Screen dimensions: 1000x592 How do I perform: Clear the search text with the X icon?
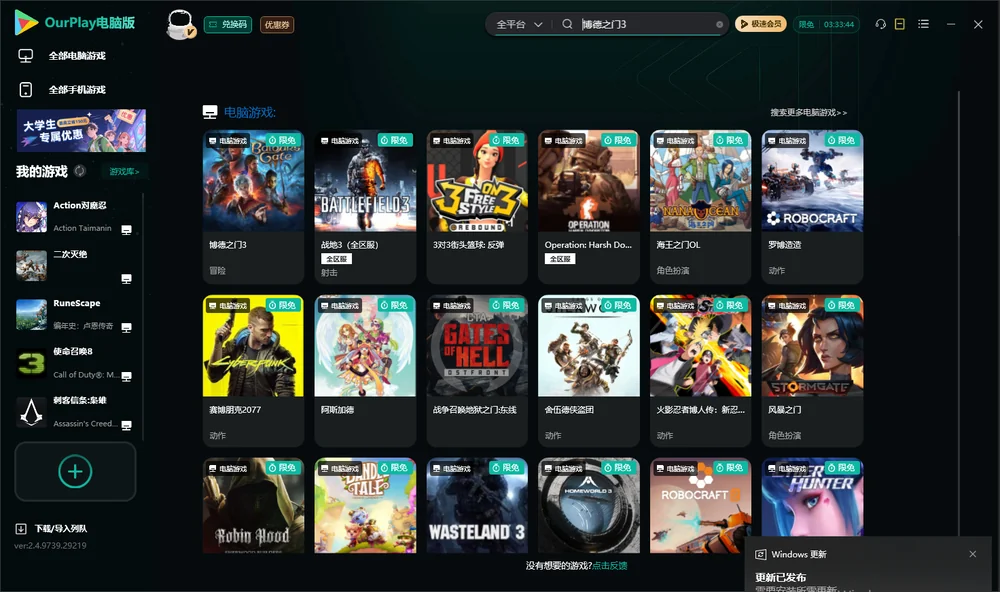point(719,24)
